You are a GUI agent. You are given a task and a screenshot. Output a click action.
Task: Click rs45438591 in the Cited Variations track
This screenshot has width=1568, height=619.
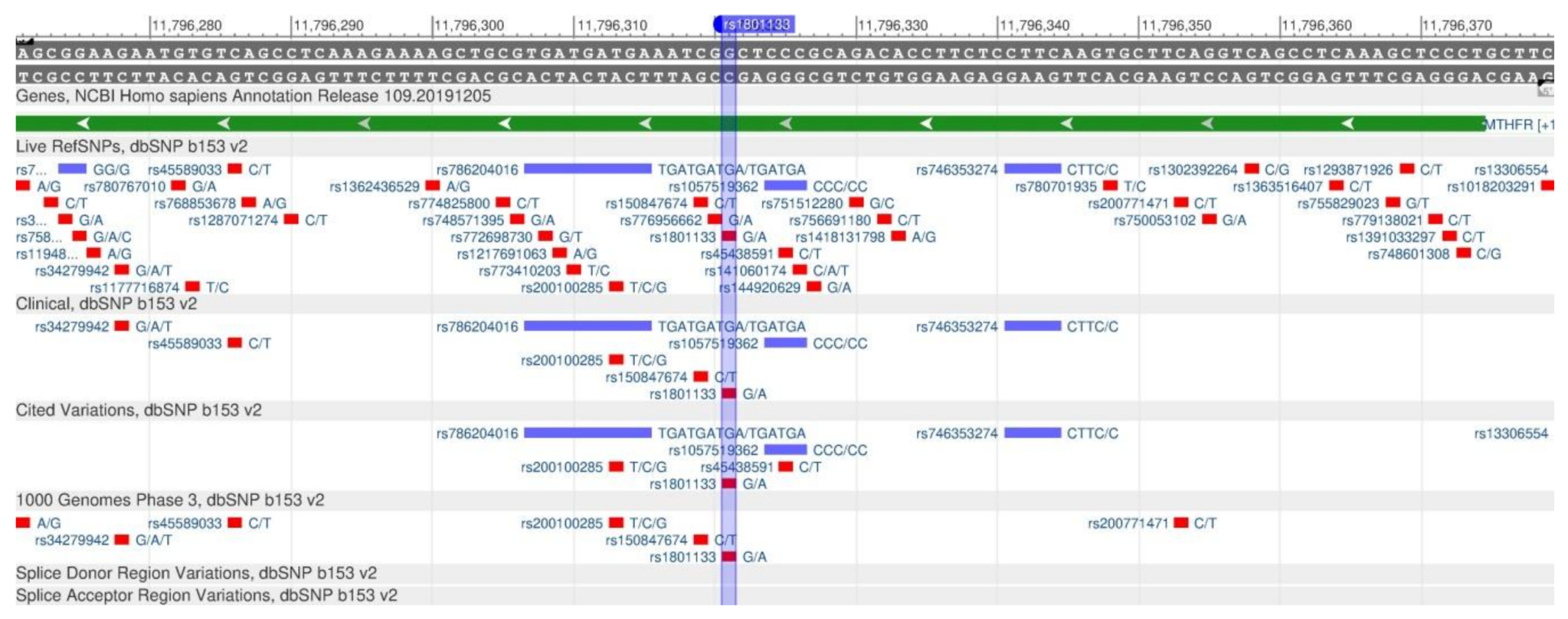[x=786, y=467]
